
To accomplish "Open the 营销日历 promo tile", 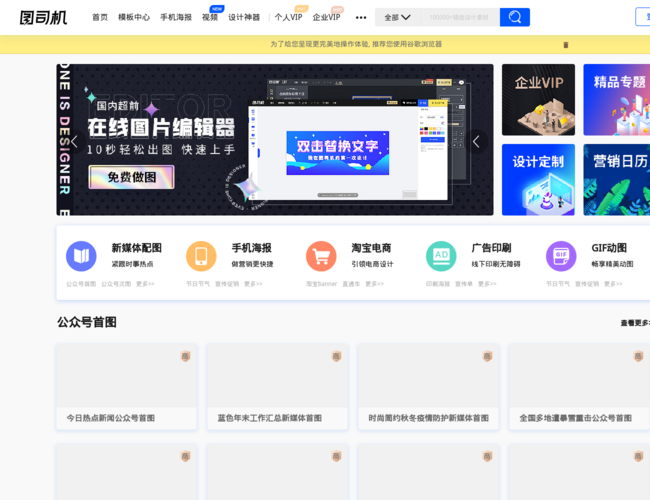I will 616,180.
